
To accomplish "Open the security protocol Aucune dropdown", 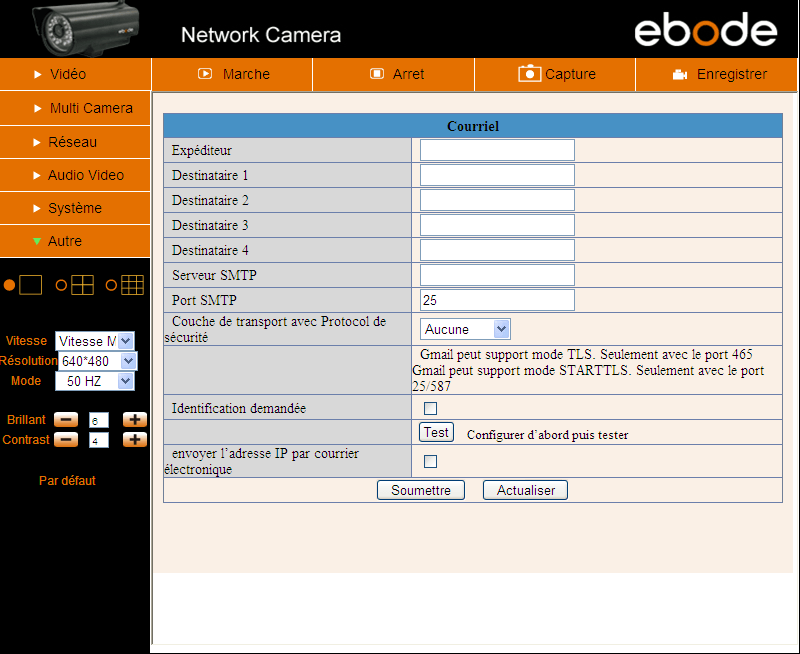I will (465, 329).
